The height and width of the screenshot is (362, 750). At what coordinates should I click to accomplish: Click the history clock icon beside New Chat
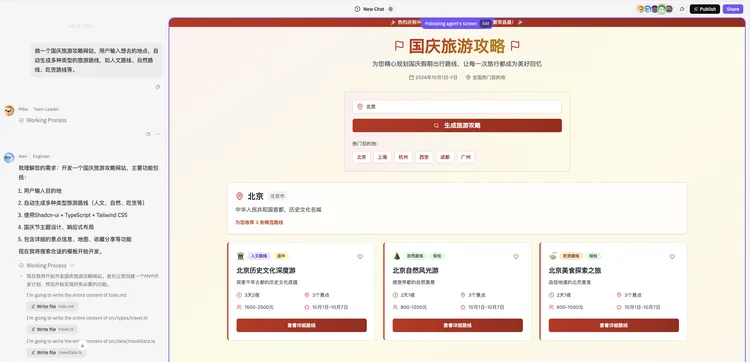[x=357, y=9]
